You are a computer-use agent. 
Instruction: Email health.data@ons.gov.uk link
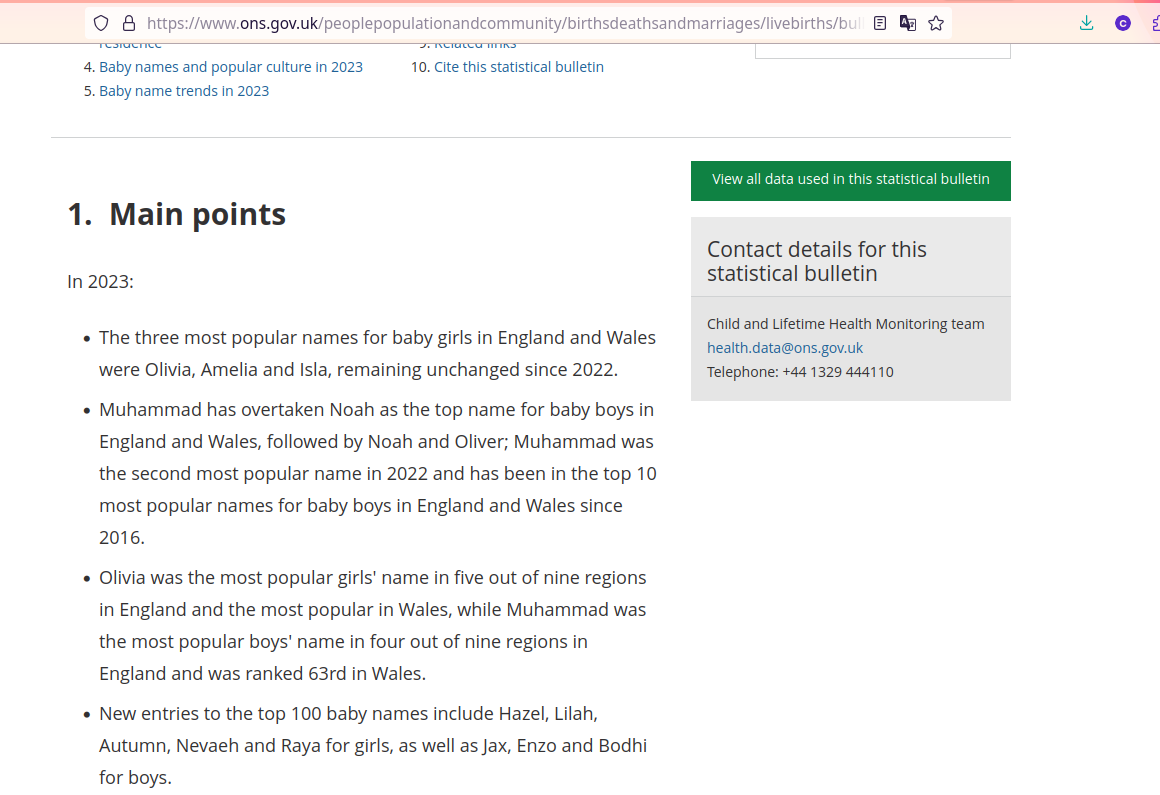tap(785, 348)
